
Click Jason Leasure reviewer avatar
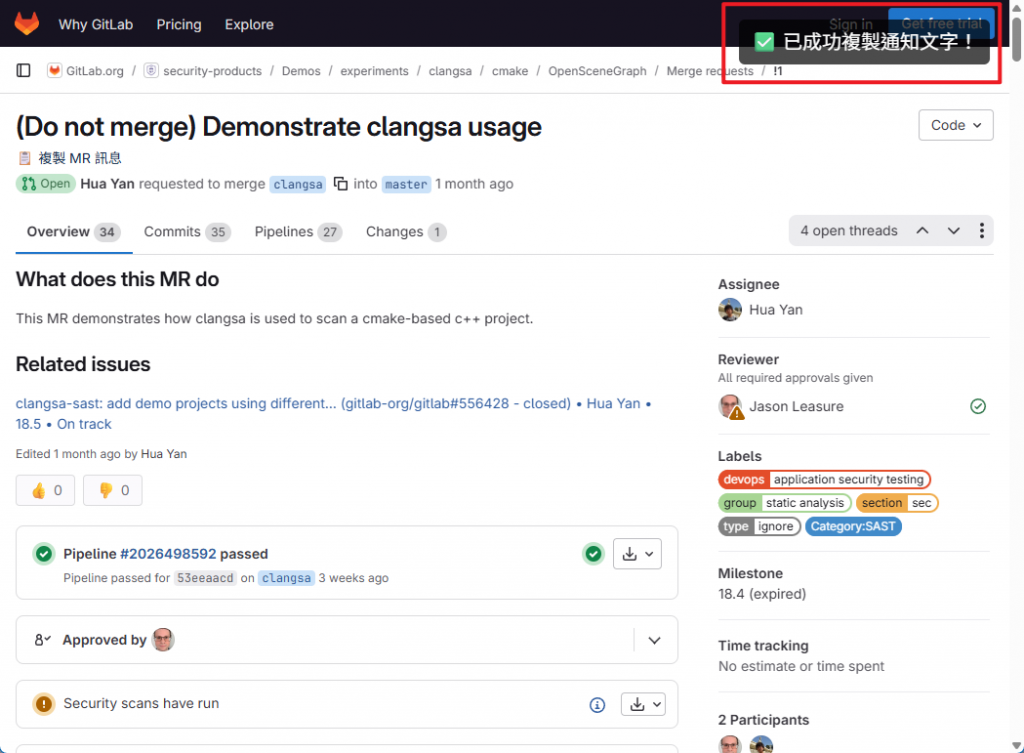tap(730, 406)
